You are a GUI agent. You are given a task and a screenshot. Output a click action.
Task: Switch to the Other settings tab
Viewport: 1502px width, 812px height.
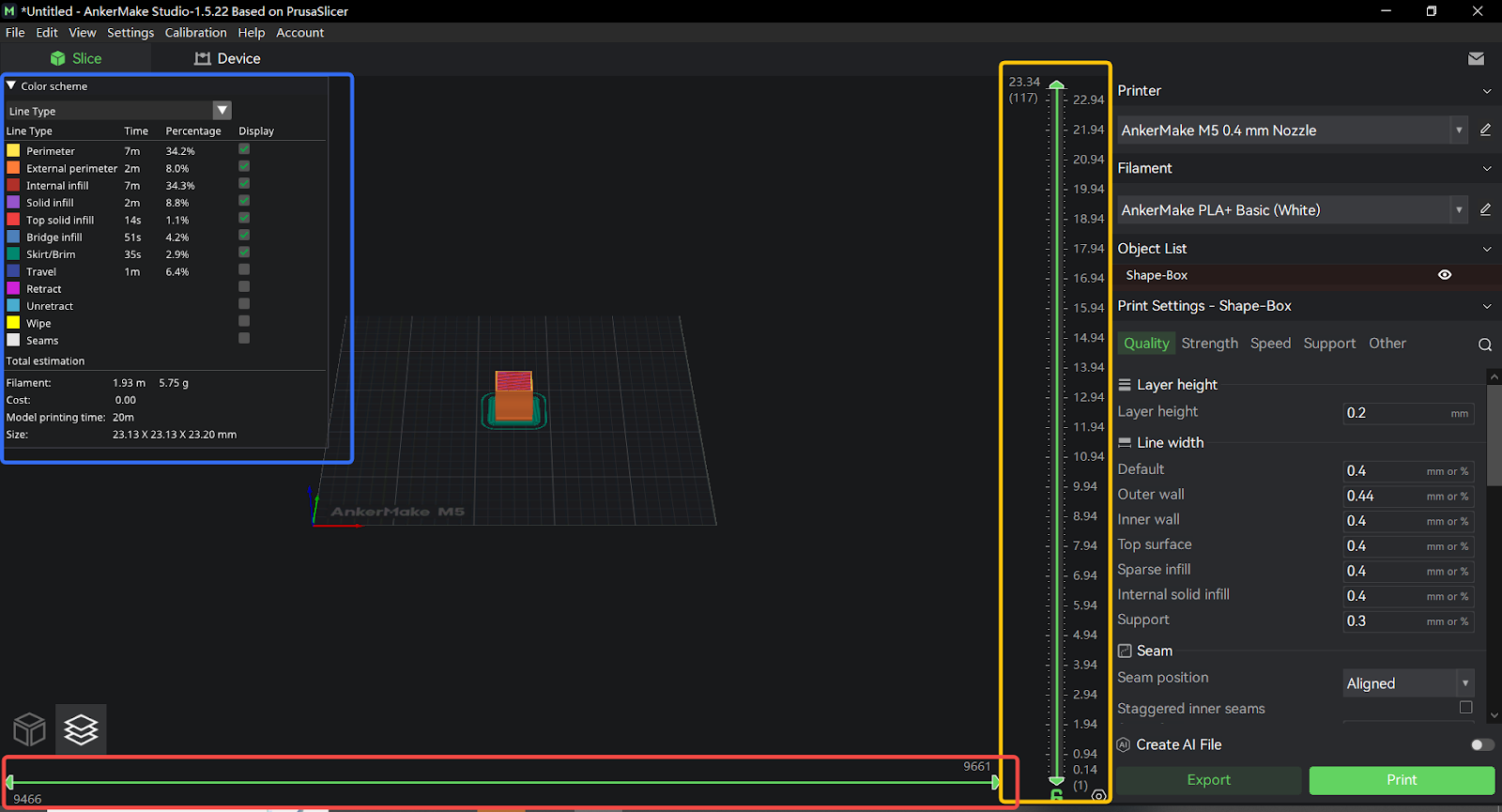tap(1387, 344)
